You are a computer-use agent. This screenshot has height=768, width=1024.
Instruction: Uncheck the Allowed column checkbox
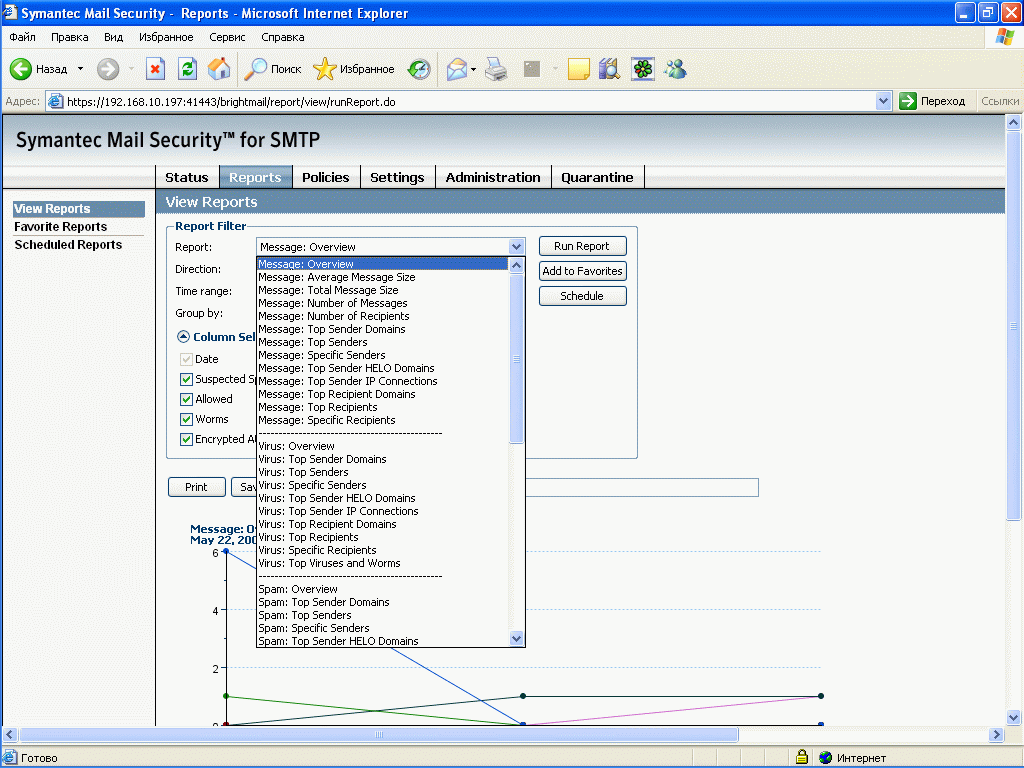(186, 399)
